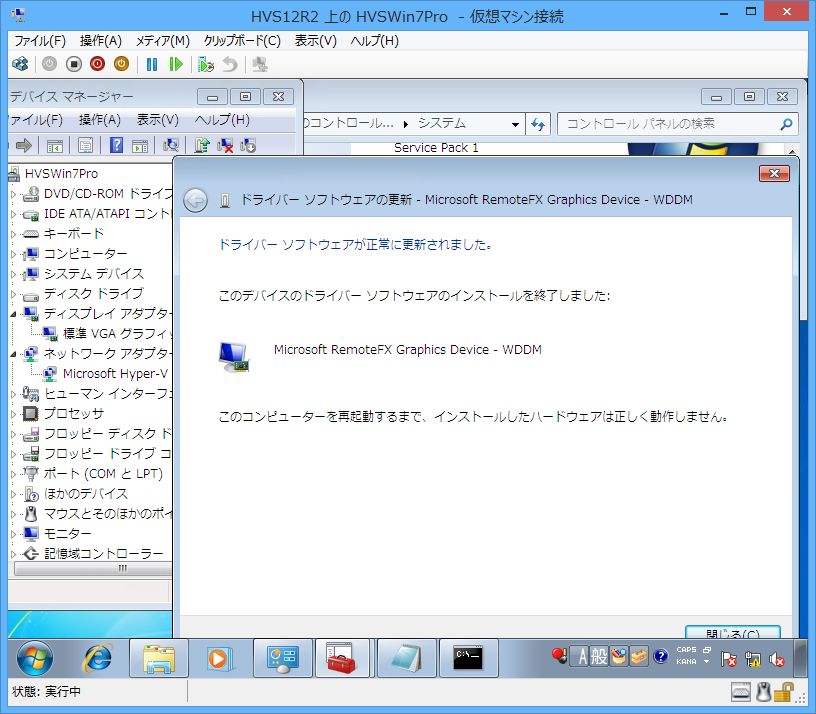Expand ディスク ドライブ node
The width and height of the screenshot is (816, 714).
[x=14, y=294]
